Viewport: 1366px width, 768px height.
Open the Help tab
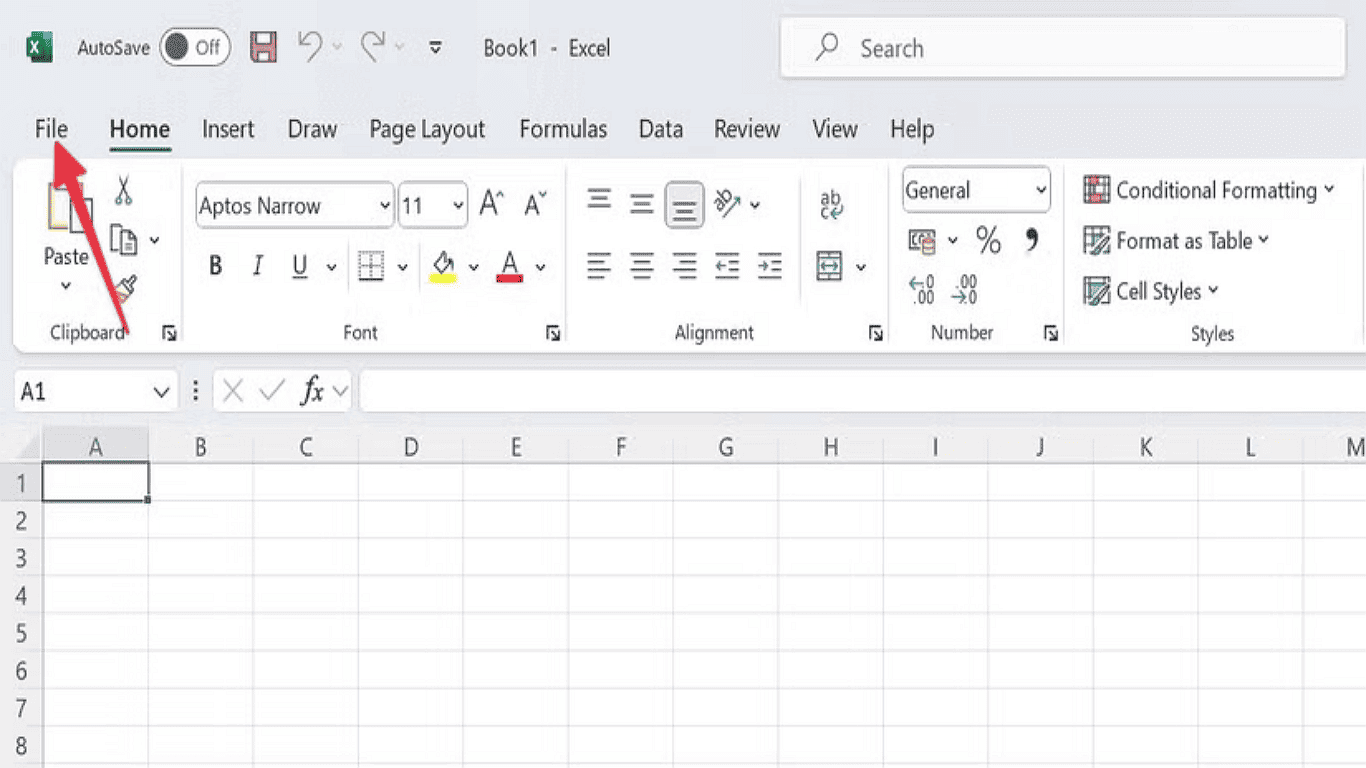[912, 129]
